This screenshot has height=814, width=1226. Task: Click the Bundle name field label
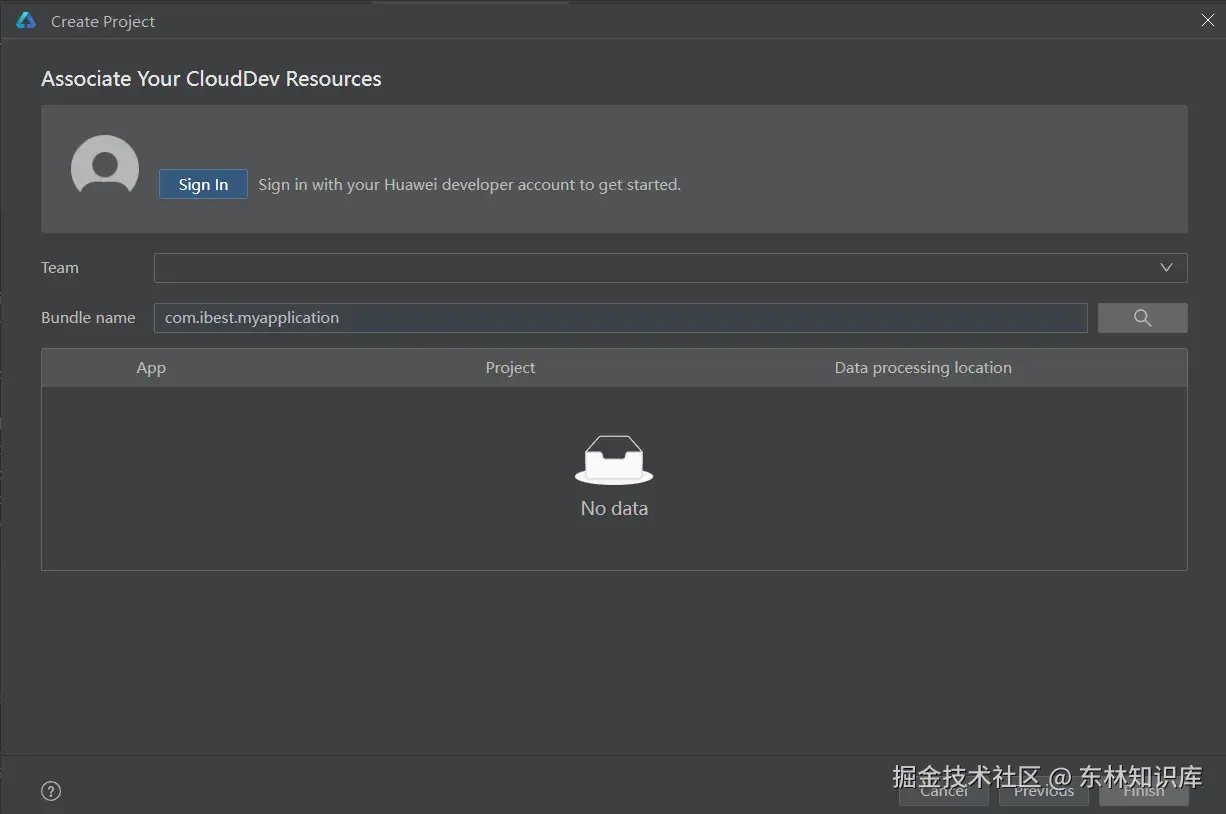pyautogui.click(x=88, y=318)
